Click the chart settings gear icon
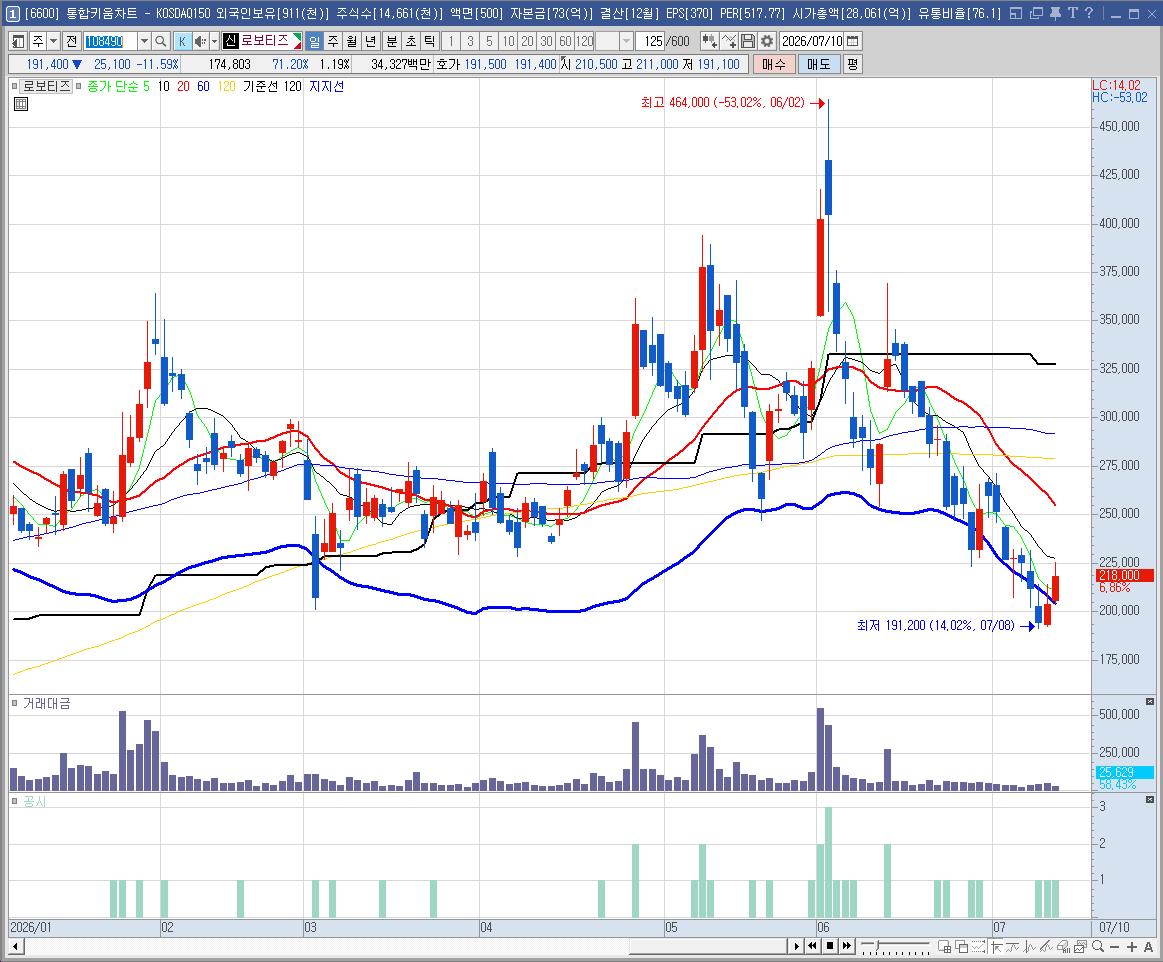The width and height of the screenshot is (1163, 962). pyautogui.click(x=767, y=42)
